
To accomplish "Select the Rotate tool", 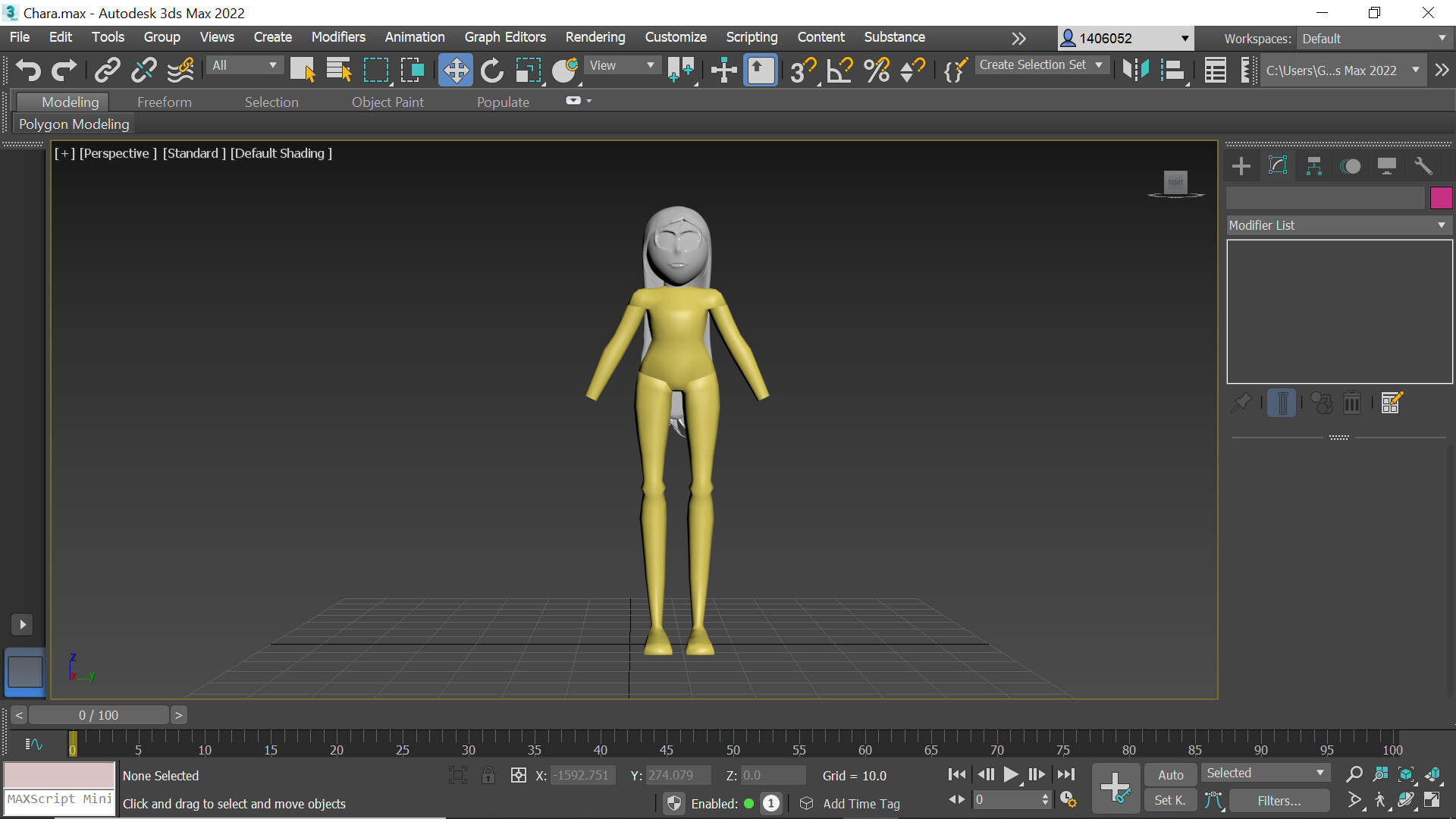I will tap(492, 70).
